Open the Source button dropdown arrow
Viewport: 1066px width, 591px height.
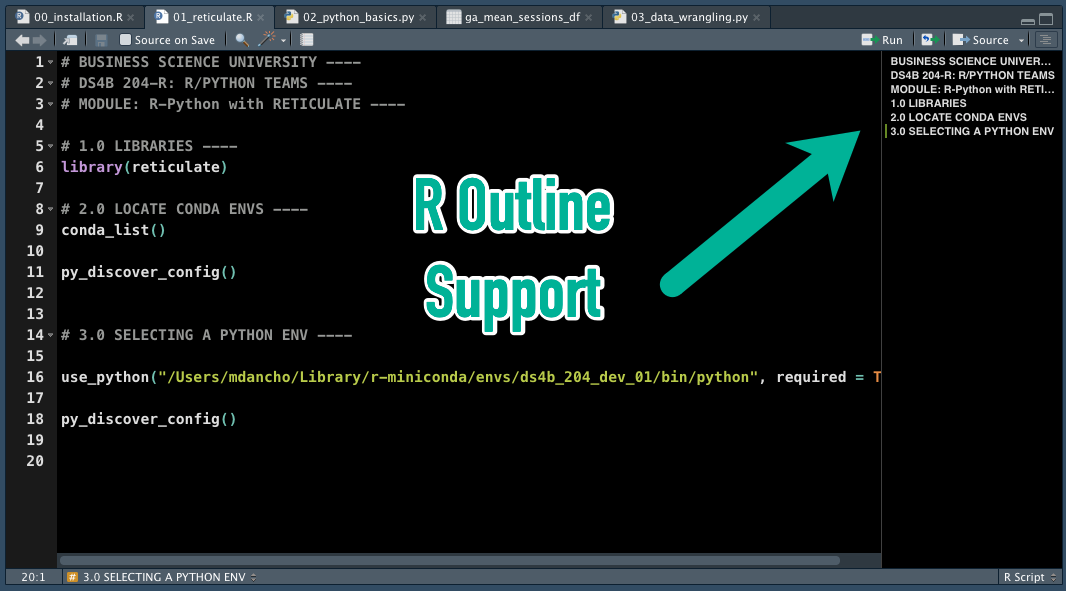coord(1021,41)
